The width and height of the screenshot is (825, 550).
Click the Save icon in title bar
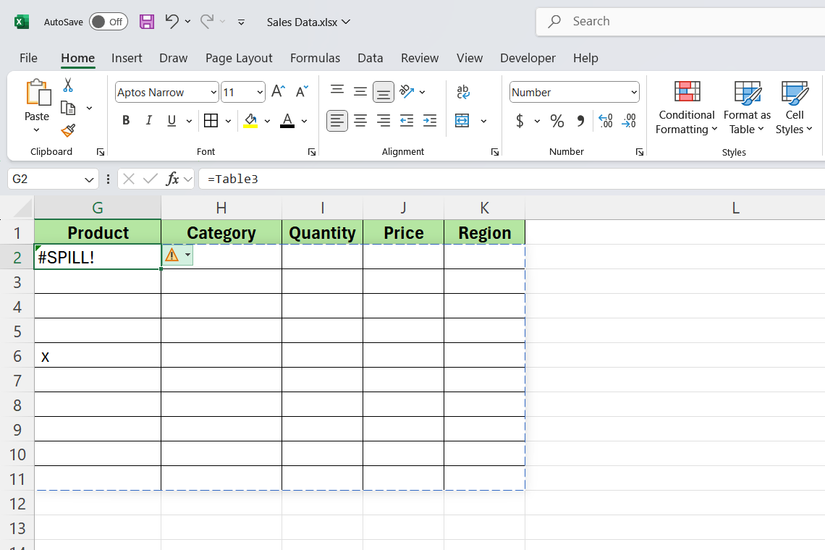click(x=147, y=21)
